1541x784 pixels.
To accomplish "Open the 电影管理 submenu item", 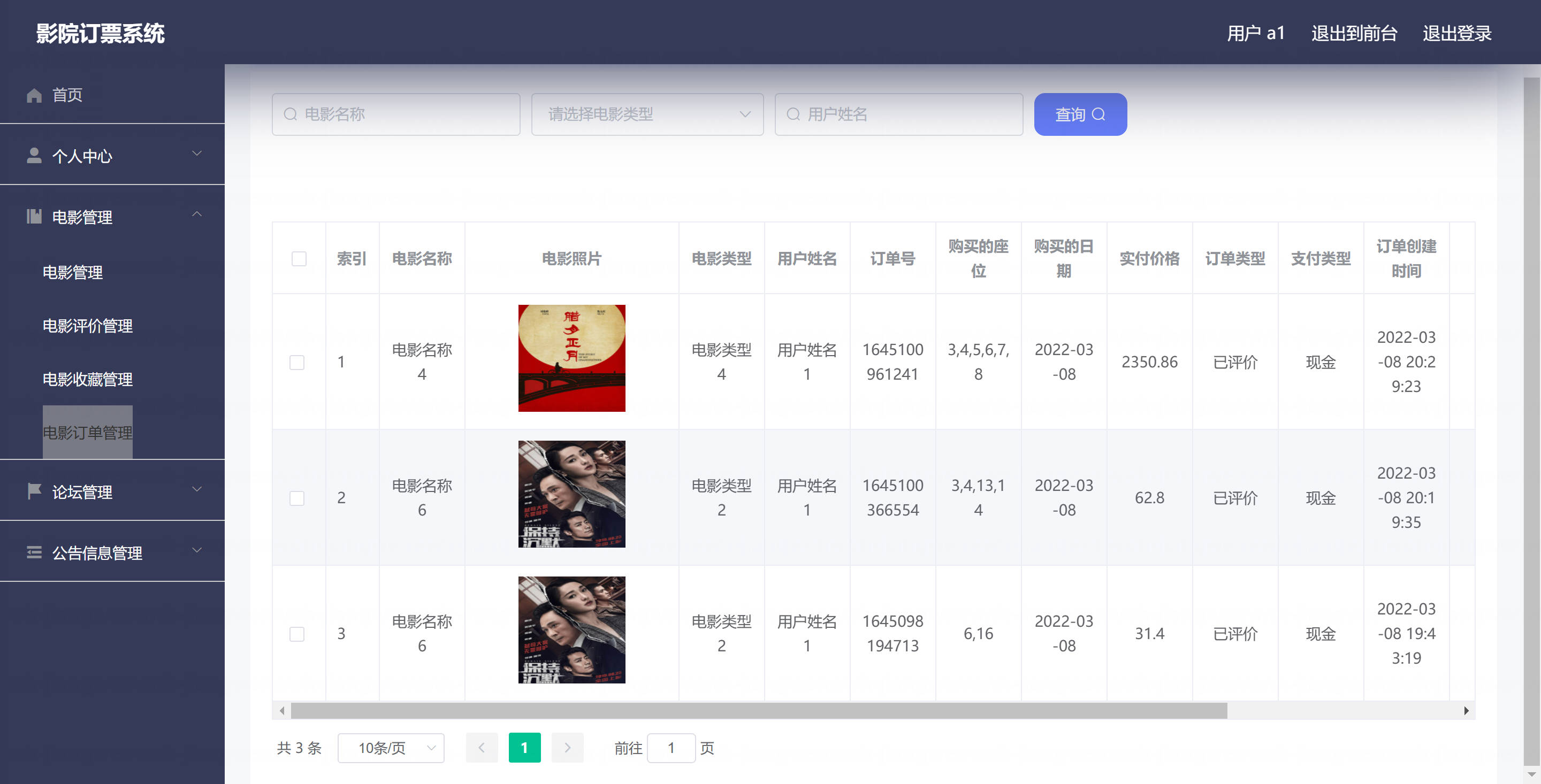I will click(x=72, y=273).
